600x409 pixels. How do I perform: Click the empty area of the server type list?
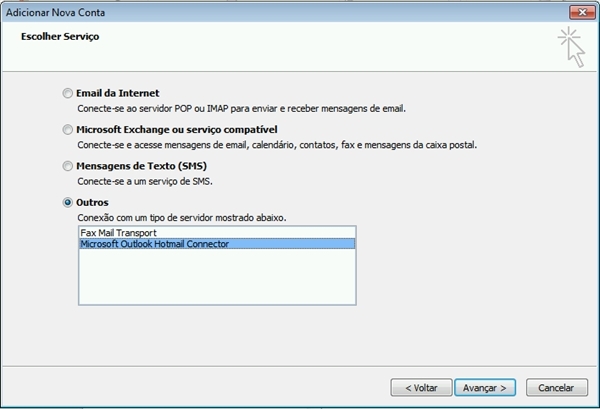(x=217, y=276)
